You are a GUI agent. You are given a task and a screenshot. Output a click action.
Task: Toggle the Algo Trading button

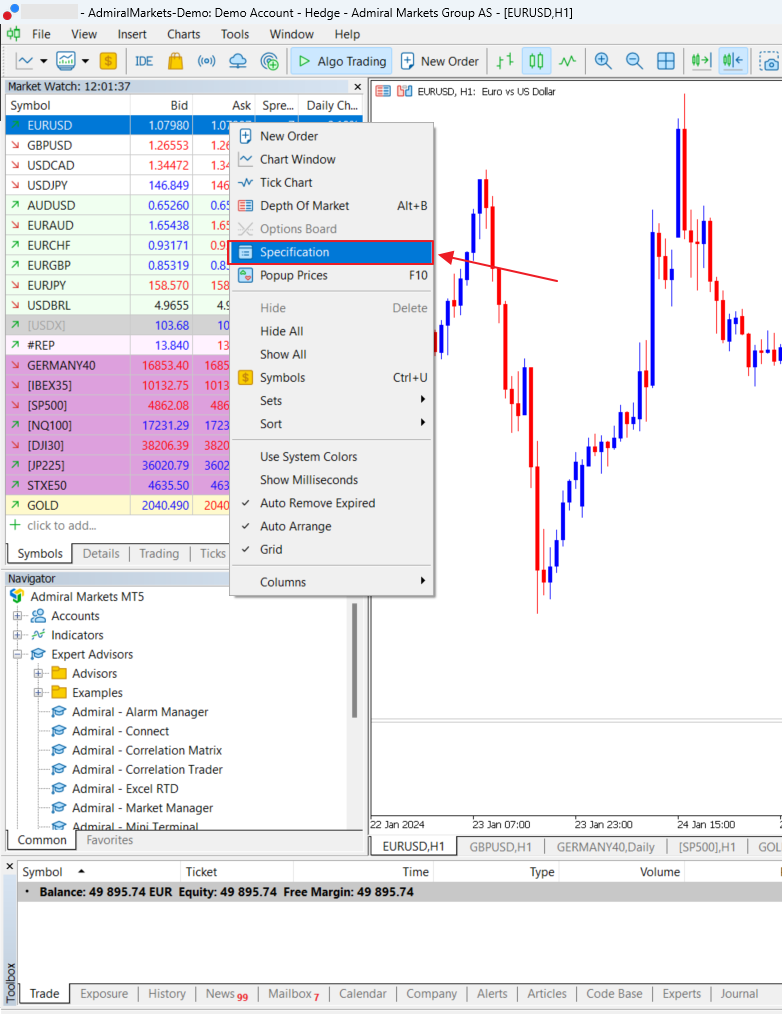click(342, 61)
